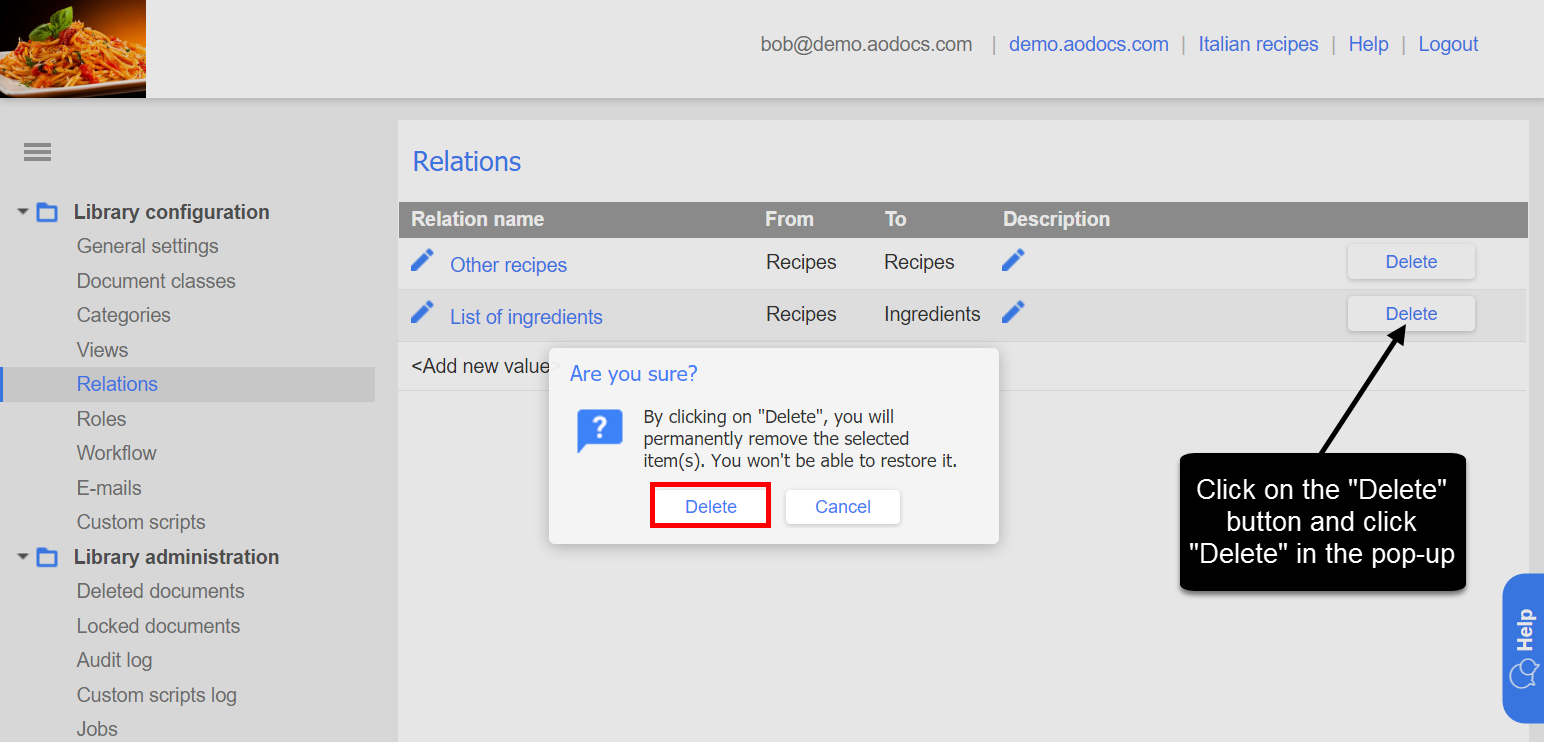Go to Italian recipes library link
The height and width of the screenshot is (742, 1544).
pos(1258,44)
